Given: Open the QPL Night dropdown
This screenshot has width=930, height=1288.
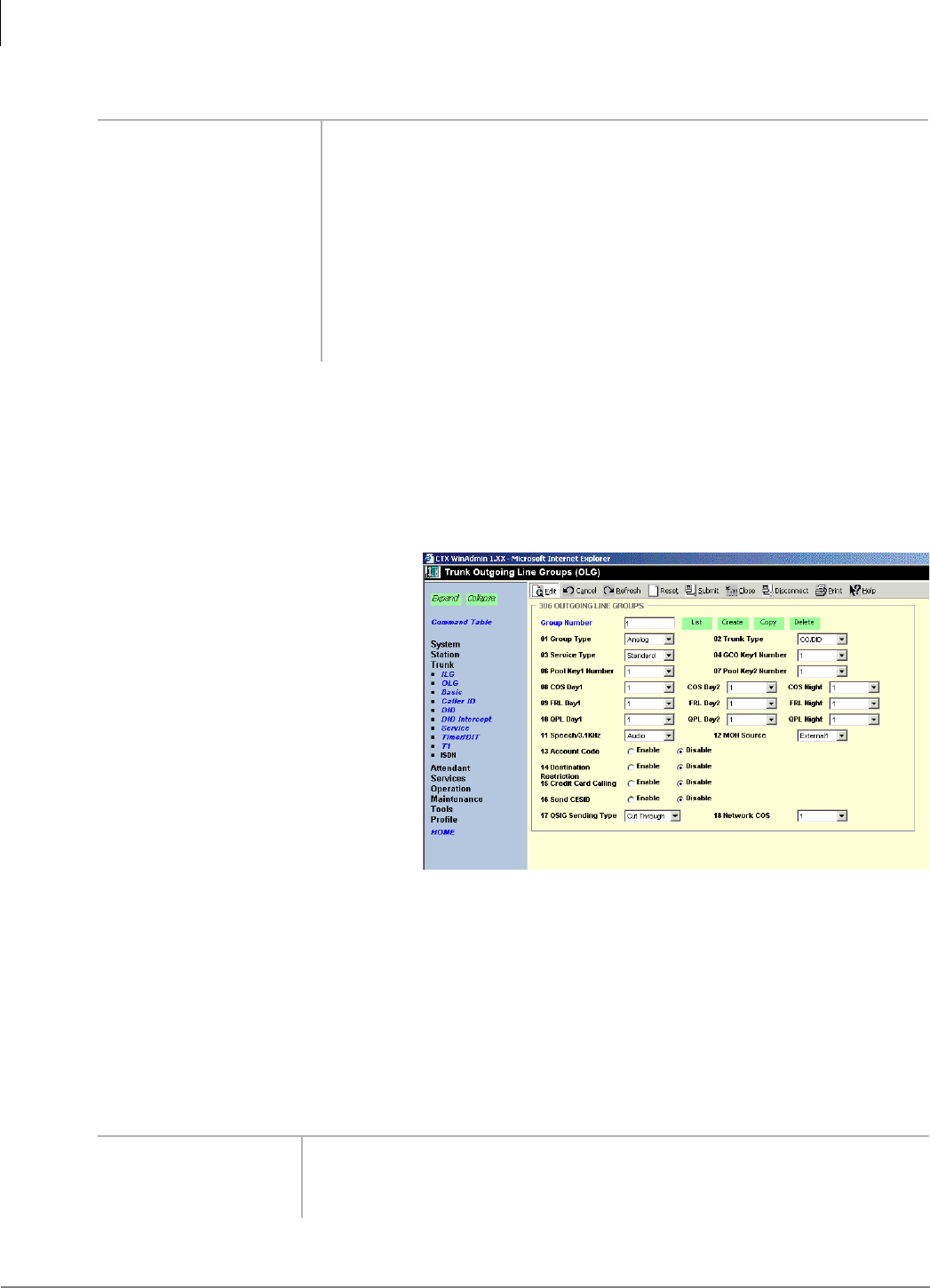Looking at the screenshot, I should (854, 720).
